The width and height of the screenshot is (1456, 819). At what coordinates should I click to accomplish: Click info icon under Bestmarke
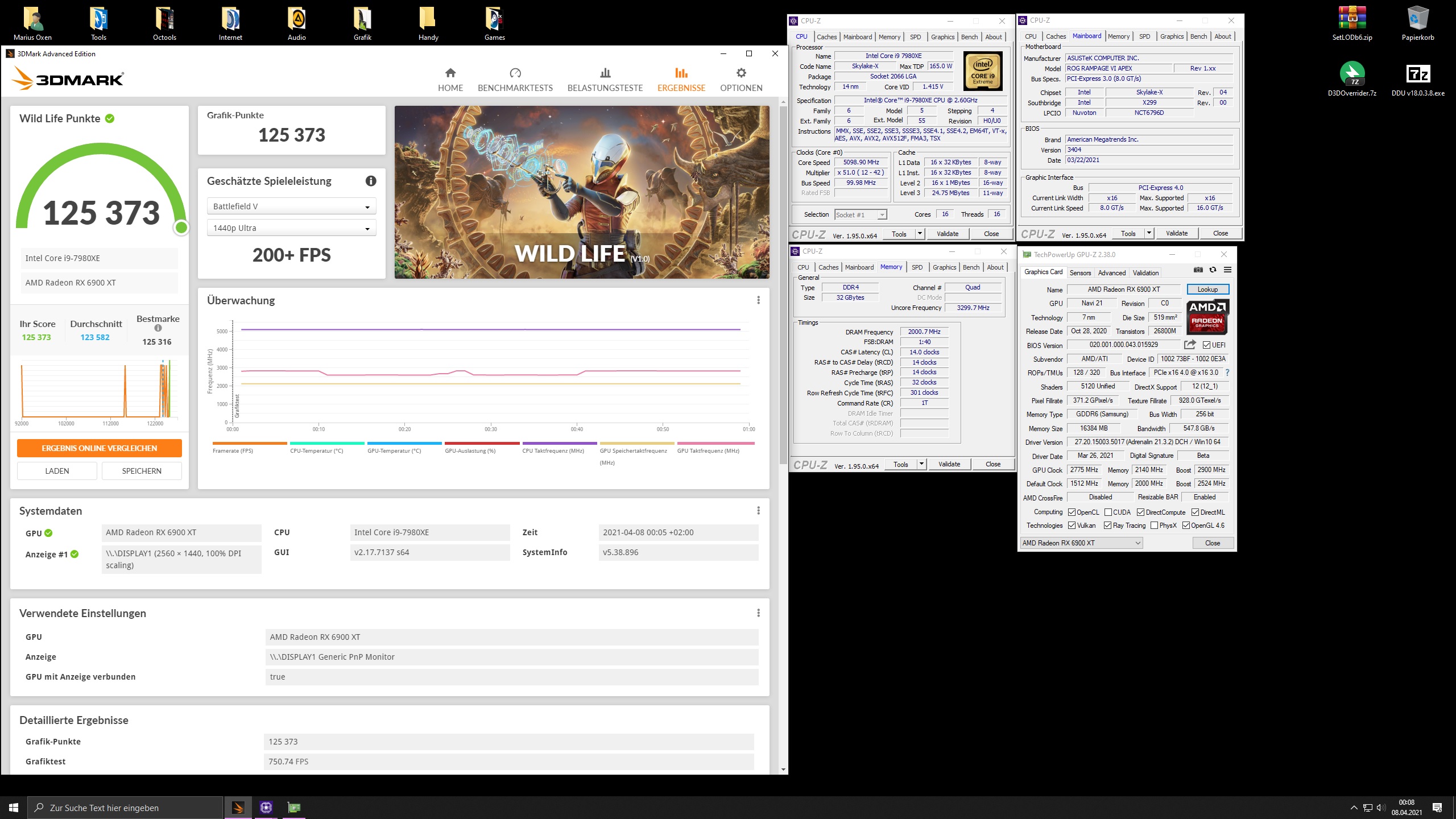pos(158,328)
